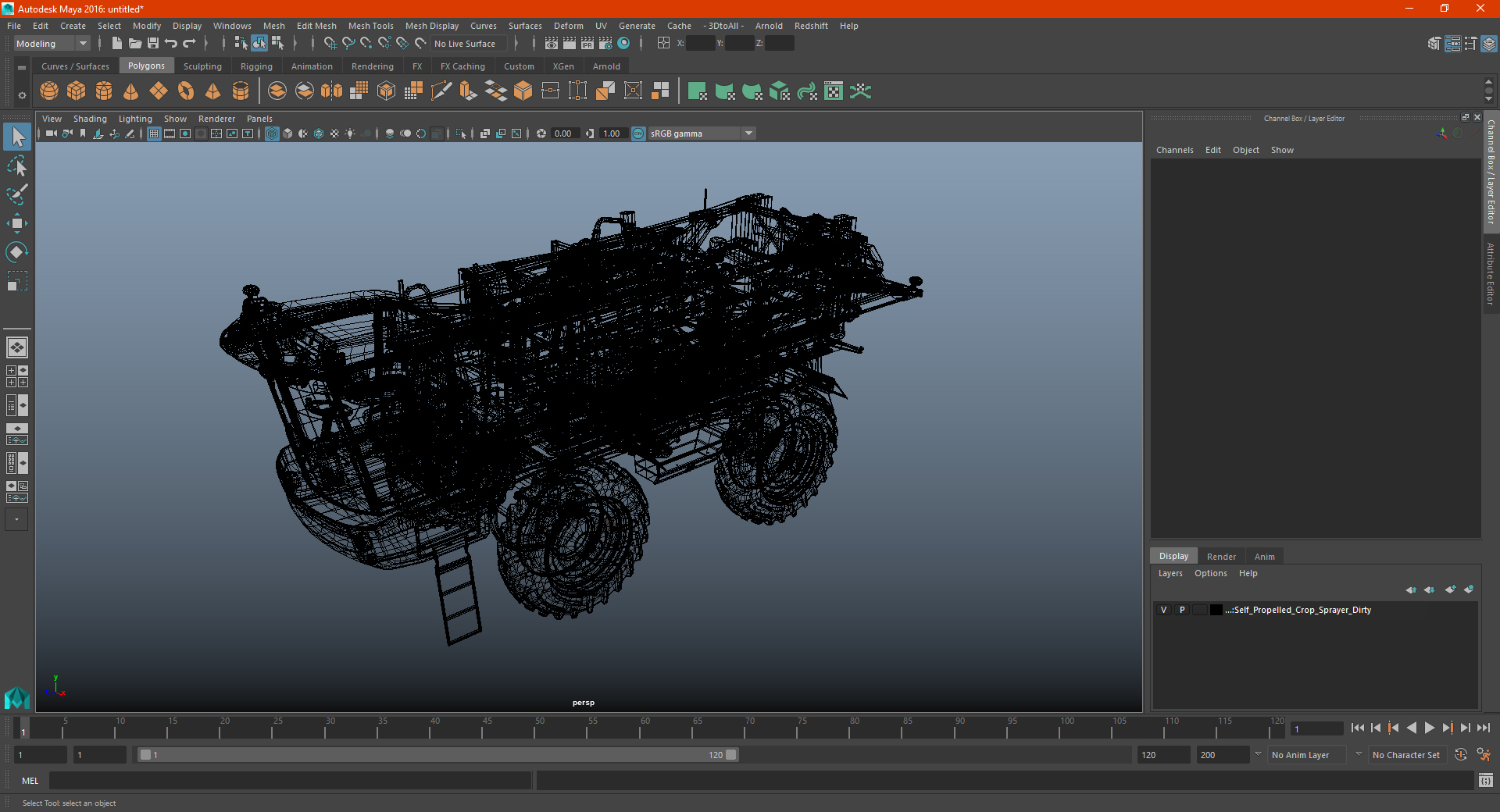Open the Mesh Tools menu

click(x=371, y=26)
